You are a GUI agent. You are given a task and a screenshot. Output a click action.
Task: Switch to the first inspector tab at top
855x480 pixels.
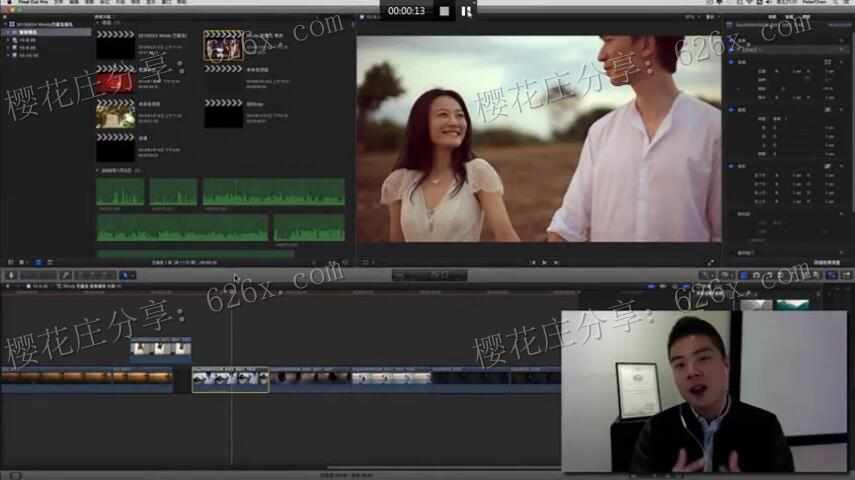tap(772, 17)
